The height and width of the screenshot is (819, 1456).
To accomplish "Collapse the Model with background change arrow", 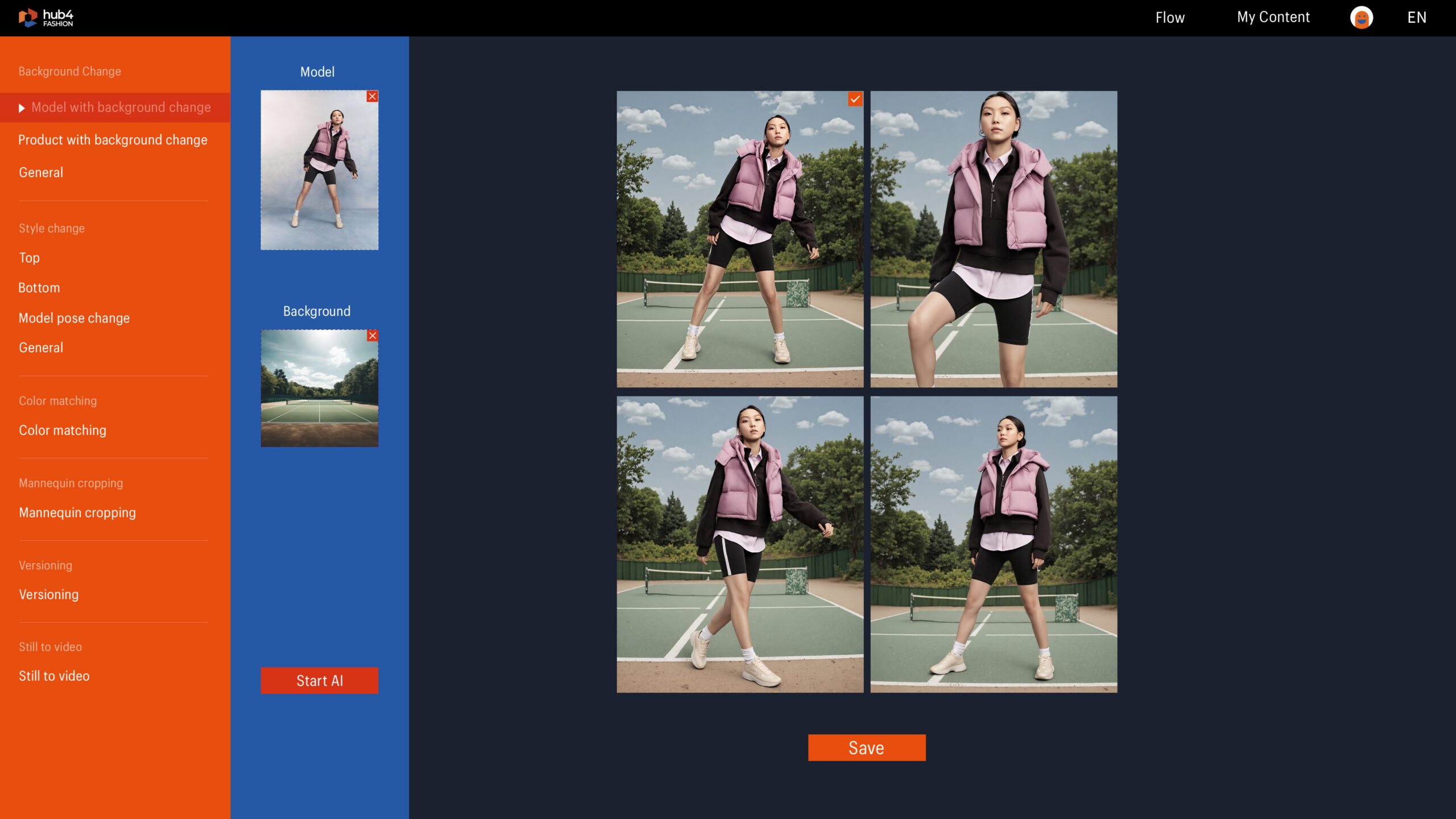I will tap(22, 108).
